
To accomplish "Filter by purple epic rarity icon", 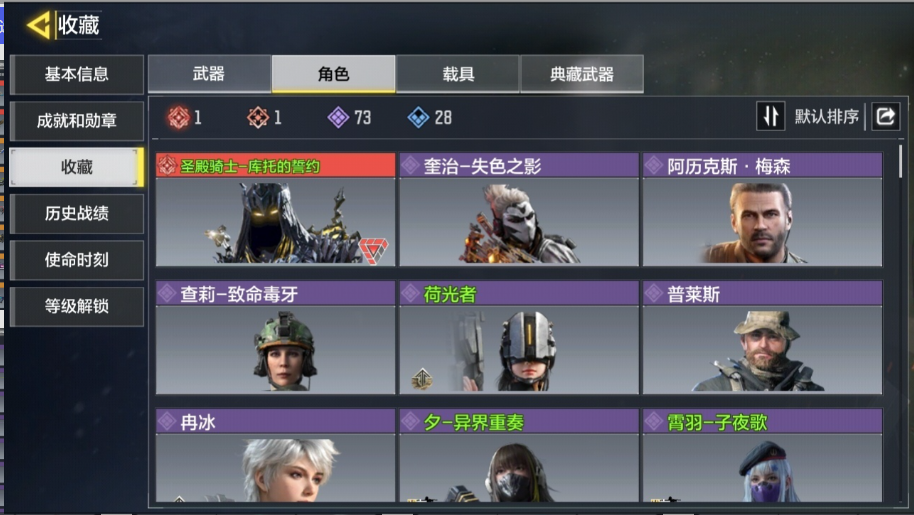I will (x=338, y=117).
